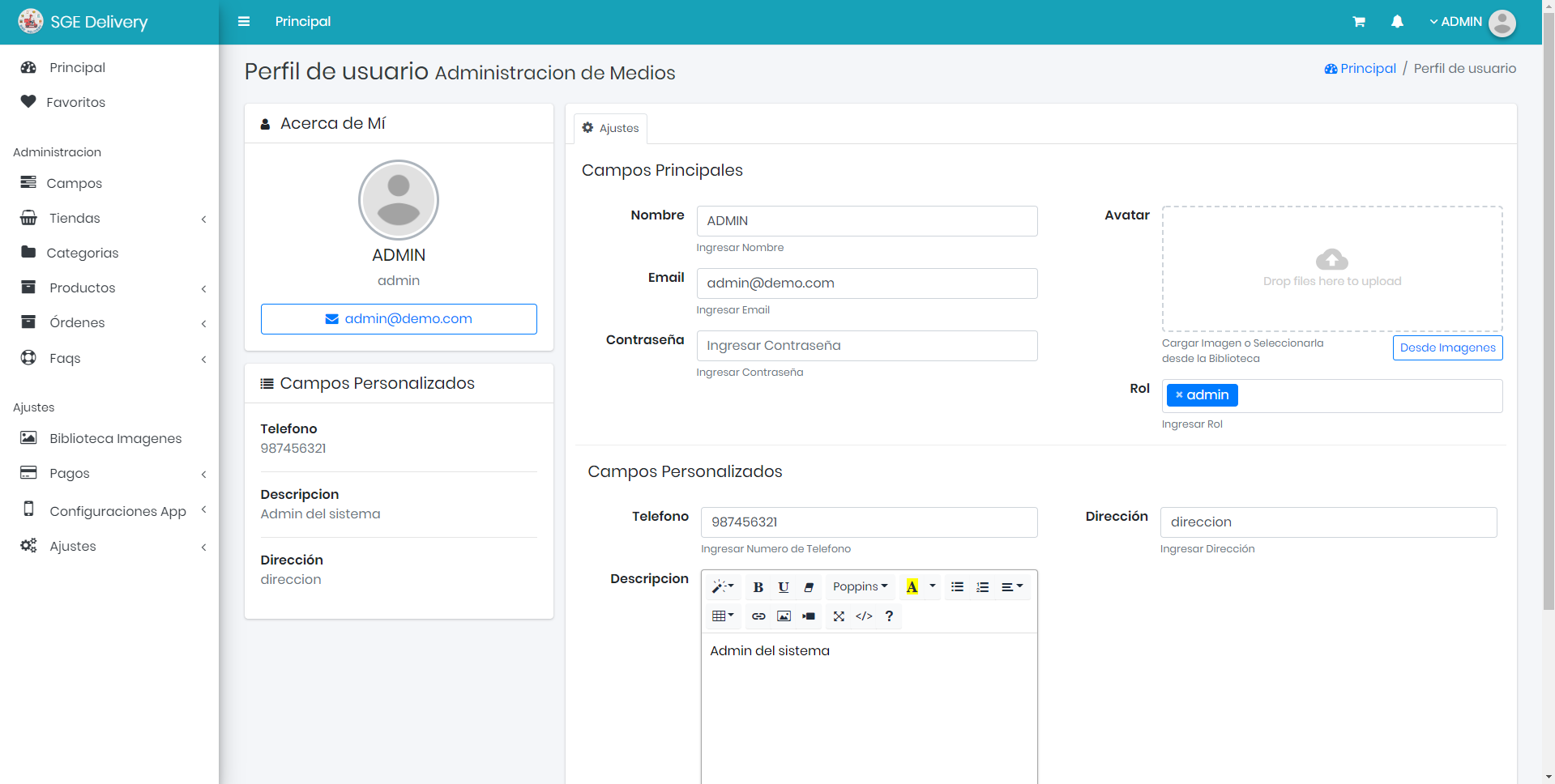Open the shopping cart icon in header

1359,22
